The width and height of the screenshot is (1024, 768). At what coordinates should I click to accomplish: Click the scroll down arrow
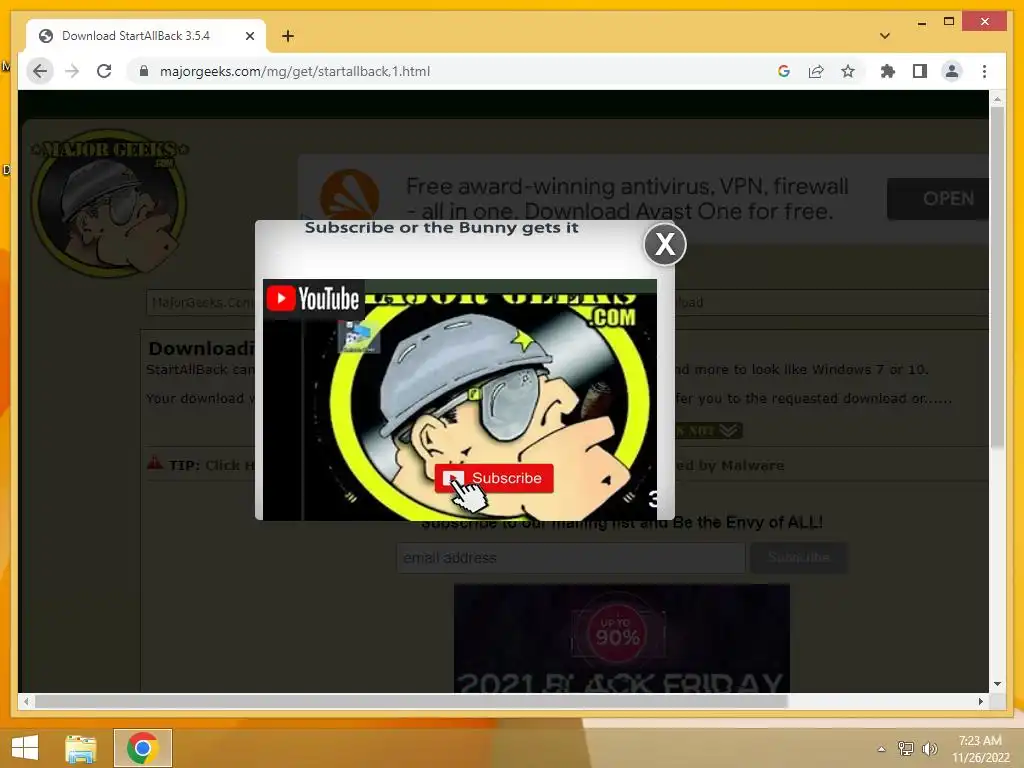[x=997, y=684]
